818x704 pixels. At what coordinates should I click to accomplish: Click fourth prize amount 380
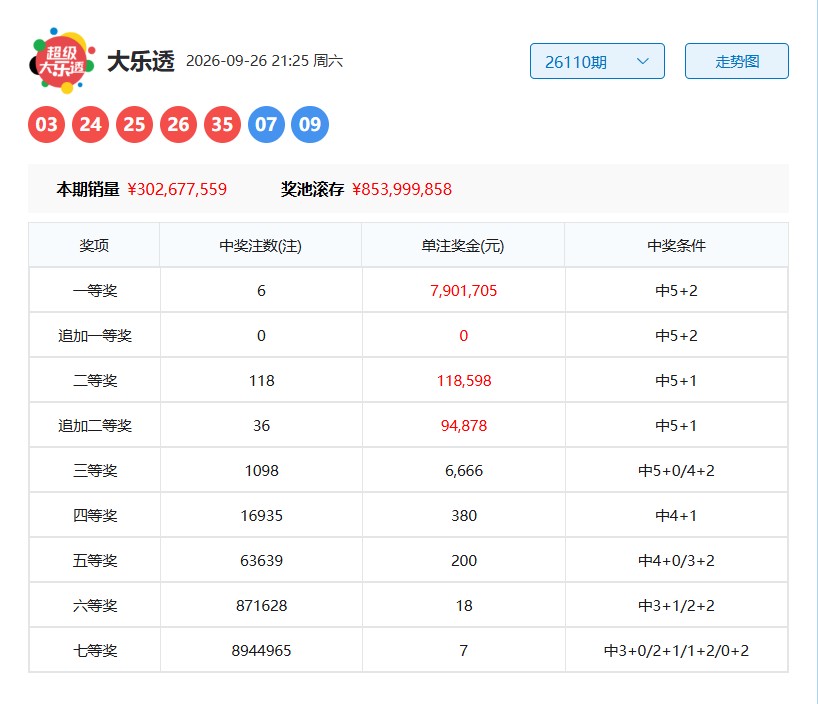(x=464, y=516)
